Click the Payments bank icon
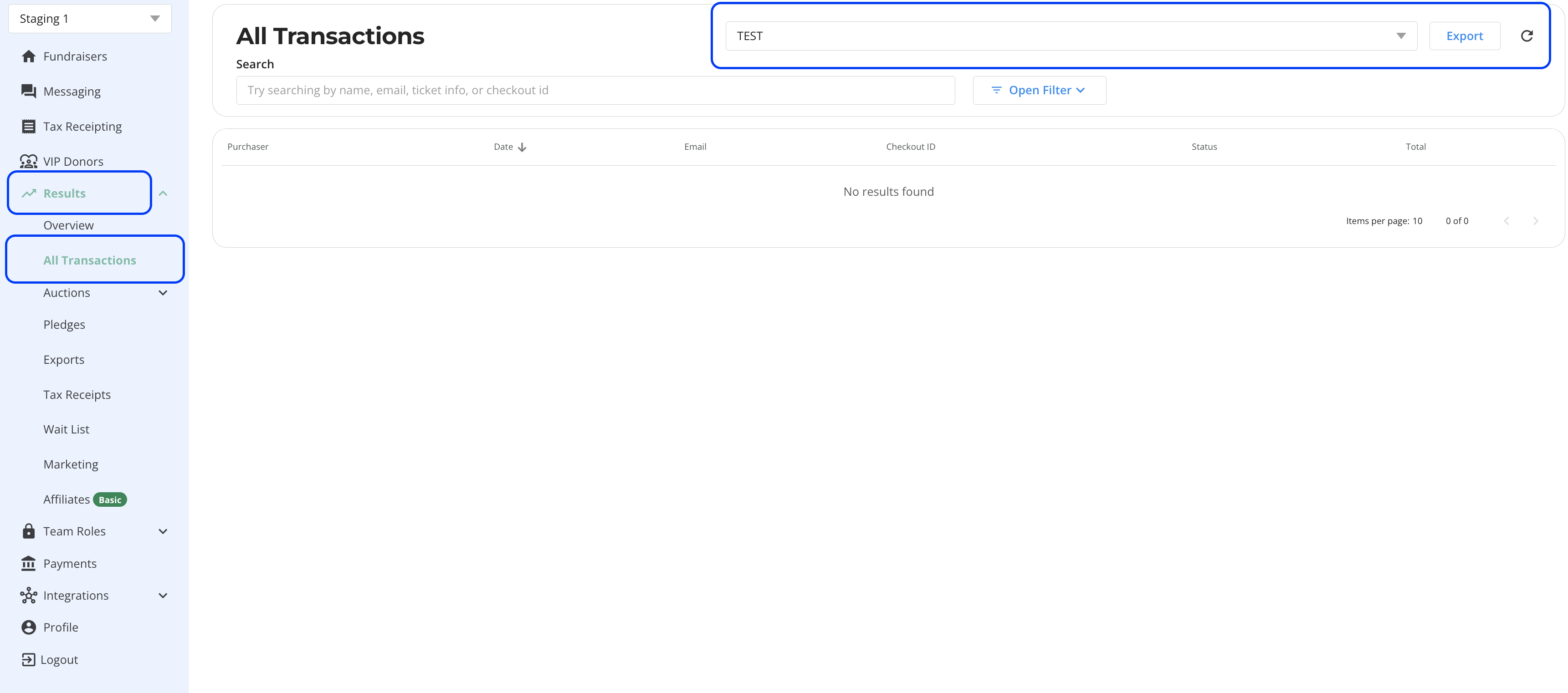Viewport: 1568px width, 693px height. [29, 563]
